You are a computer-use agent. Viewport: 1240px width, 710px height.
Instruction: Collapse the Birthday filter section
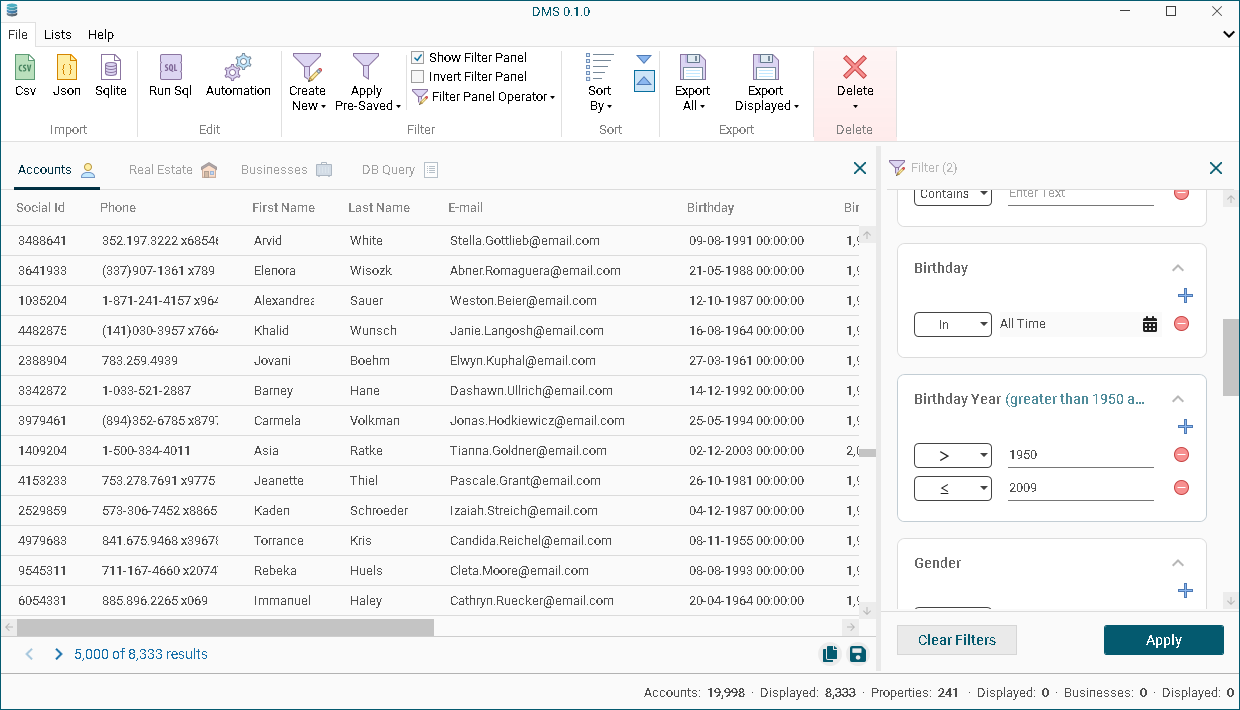pos(1178,268)
